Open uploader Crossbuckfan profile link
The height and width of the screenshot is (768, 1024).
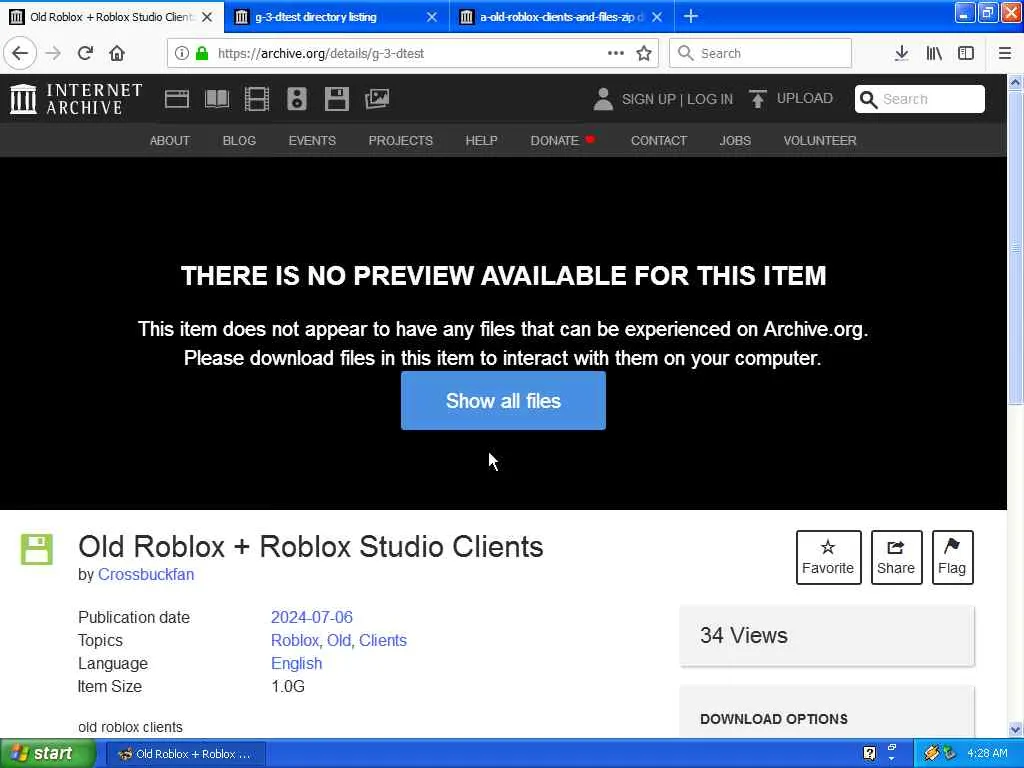coord(146,575)
